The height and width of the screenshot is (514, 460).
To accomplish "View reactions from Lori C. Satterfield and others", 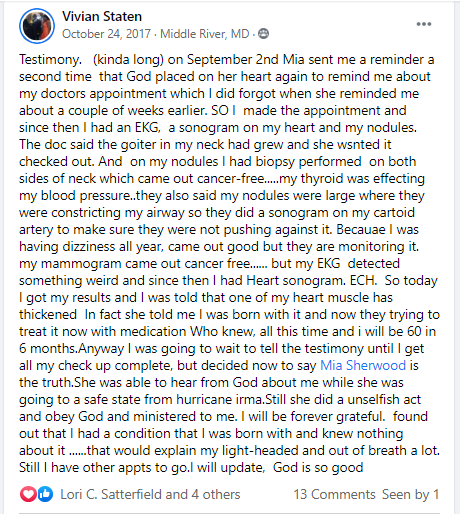I will 150,494.
